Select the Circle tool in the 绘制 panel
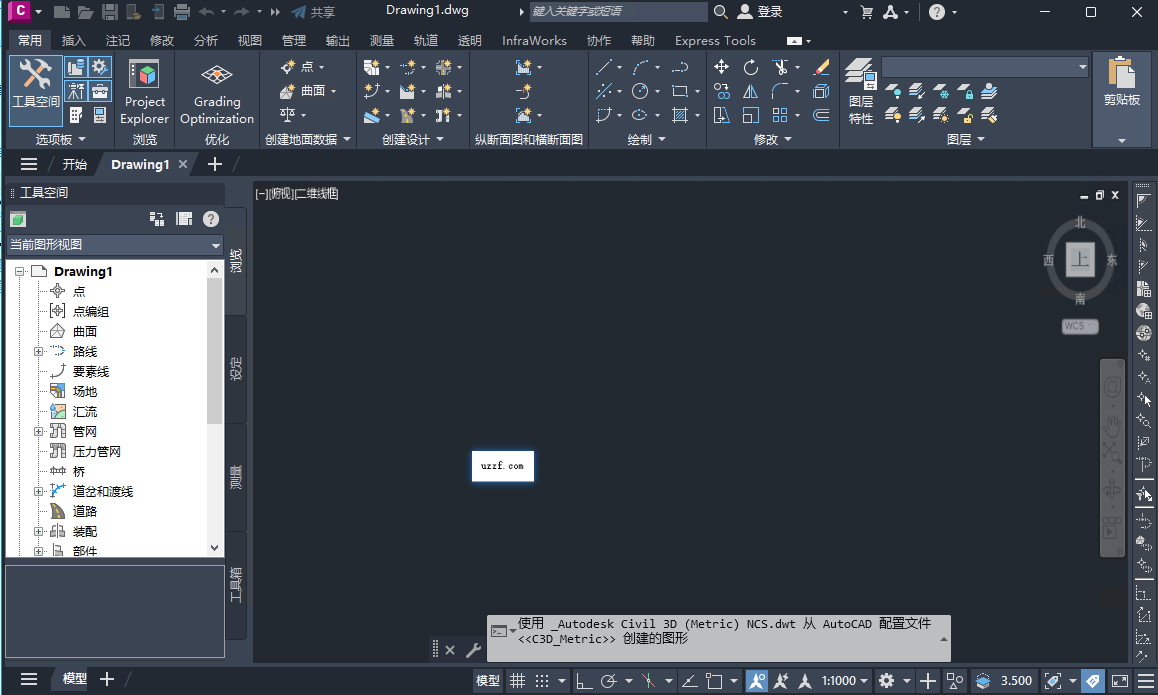This screenshot has height=695, width=1158. point(638,90)
